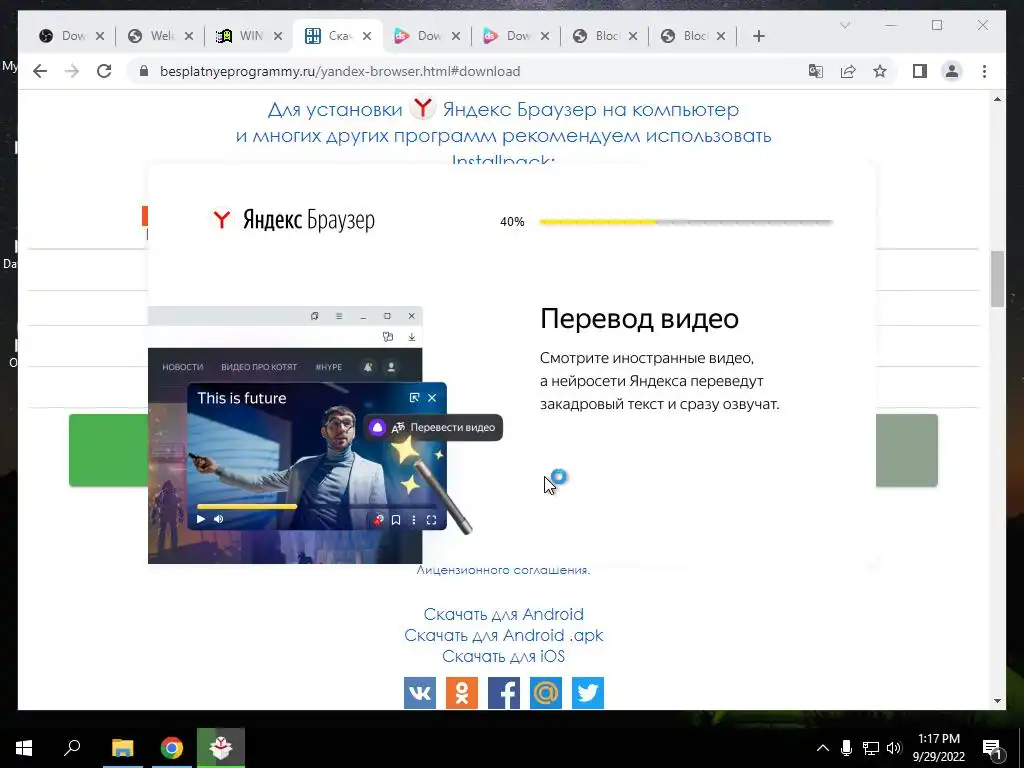This screenshot has width=1024, height=768.
Task: Click 'НОВОСТИ' in the illustration
Action: coord(182,367)
